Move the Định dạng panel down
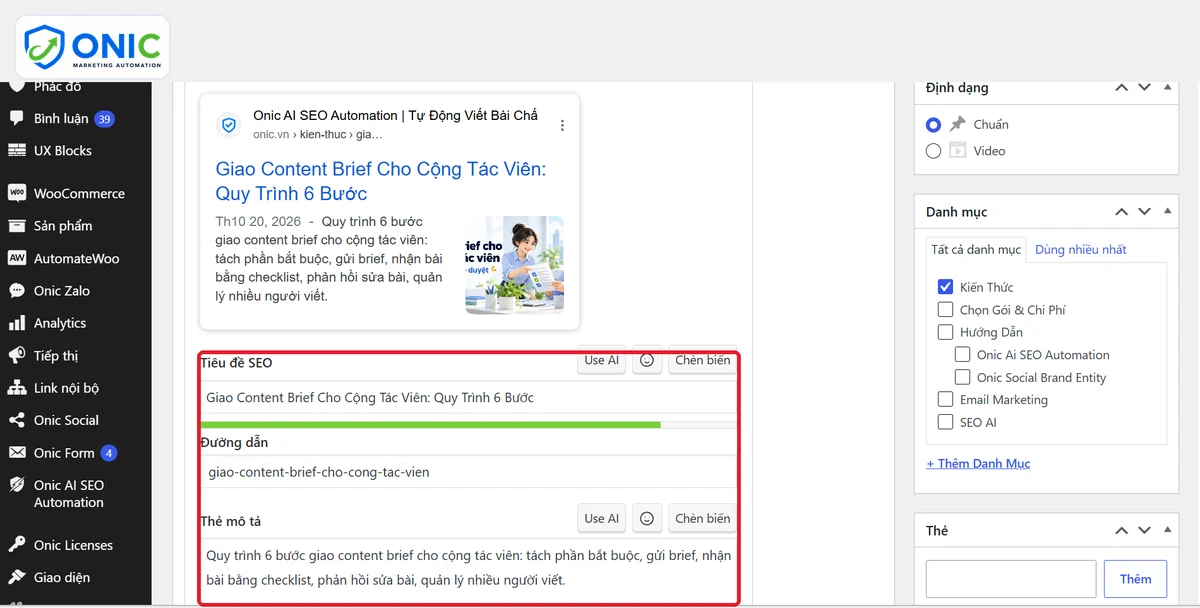 click(1145, 88)
